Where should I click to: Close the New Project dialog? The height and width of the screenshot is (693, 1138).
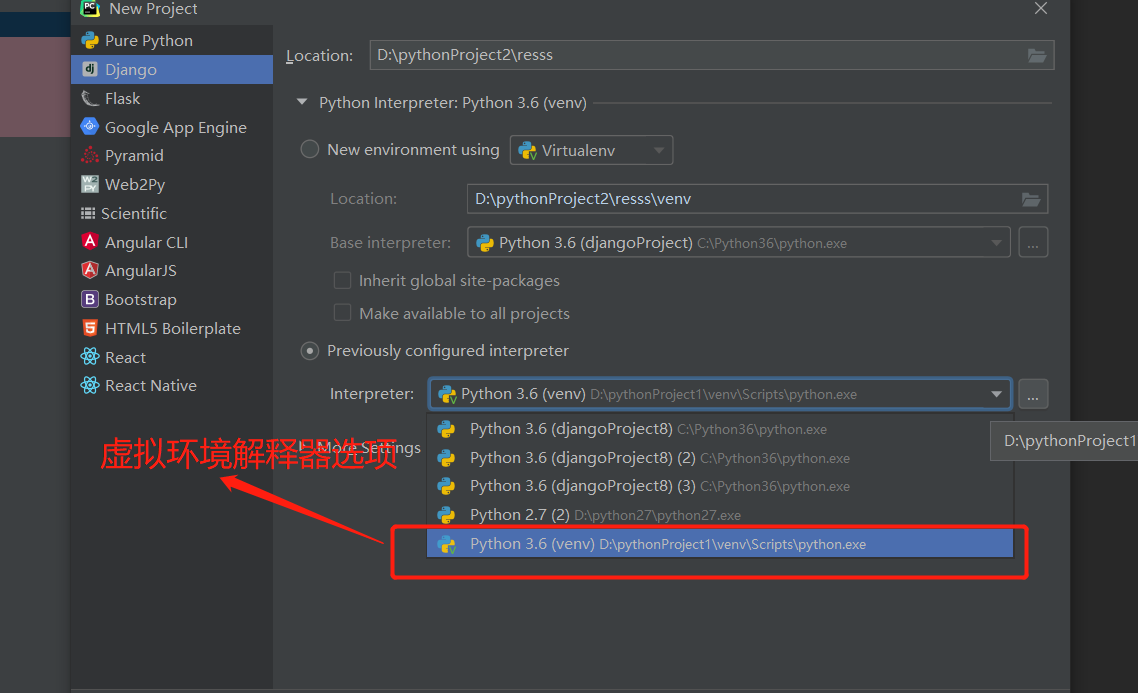pyautogui.click(x=1041, y=8)
